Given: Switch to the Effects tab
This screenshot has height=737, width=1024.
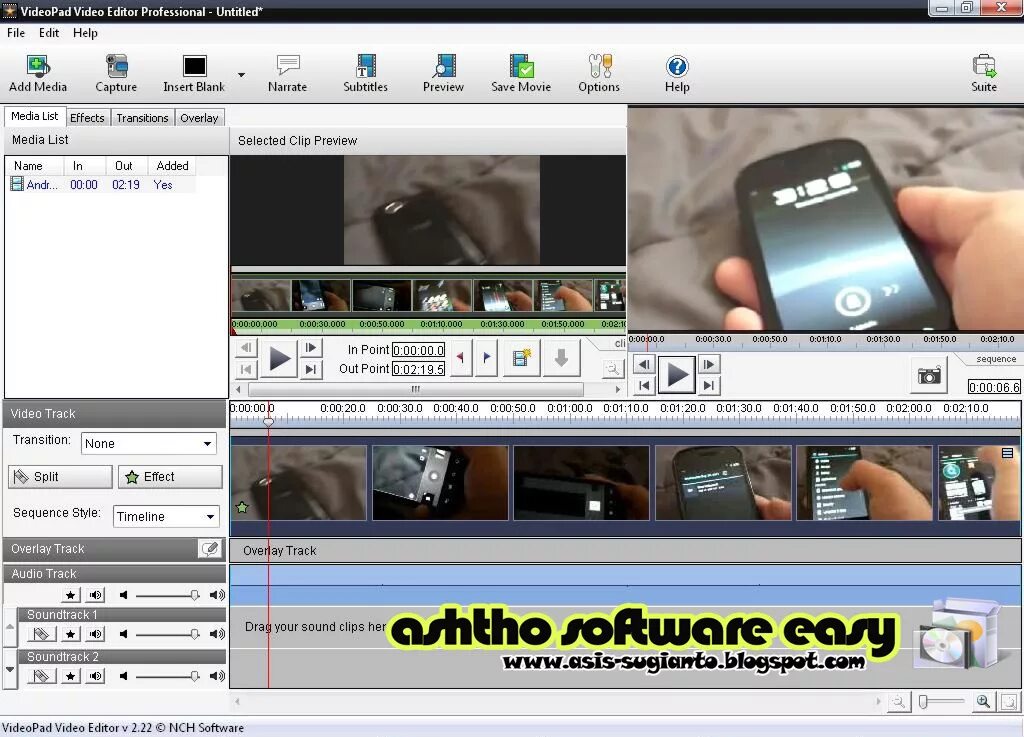Looking at the screenshot, I should (x=87, y=118).
